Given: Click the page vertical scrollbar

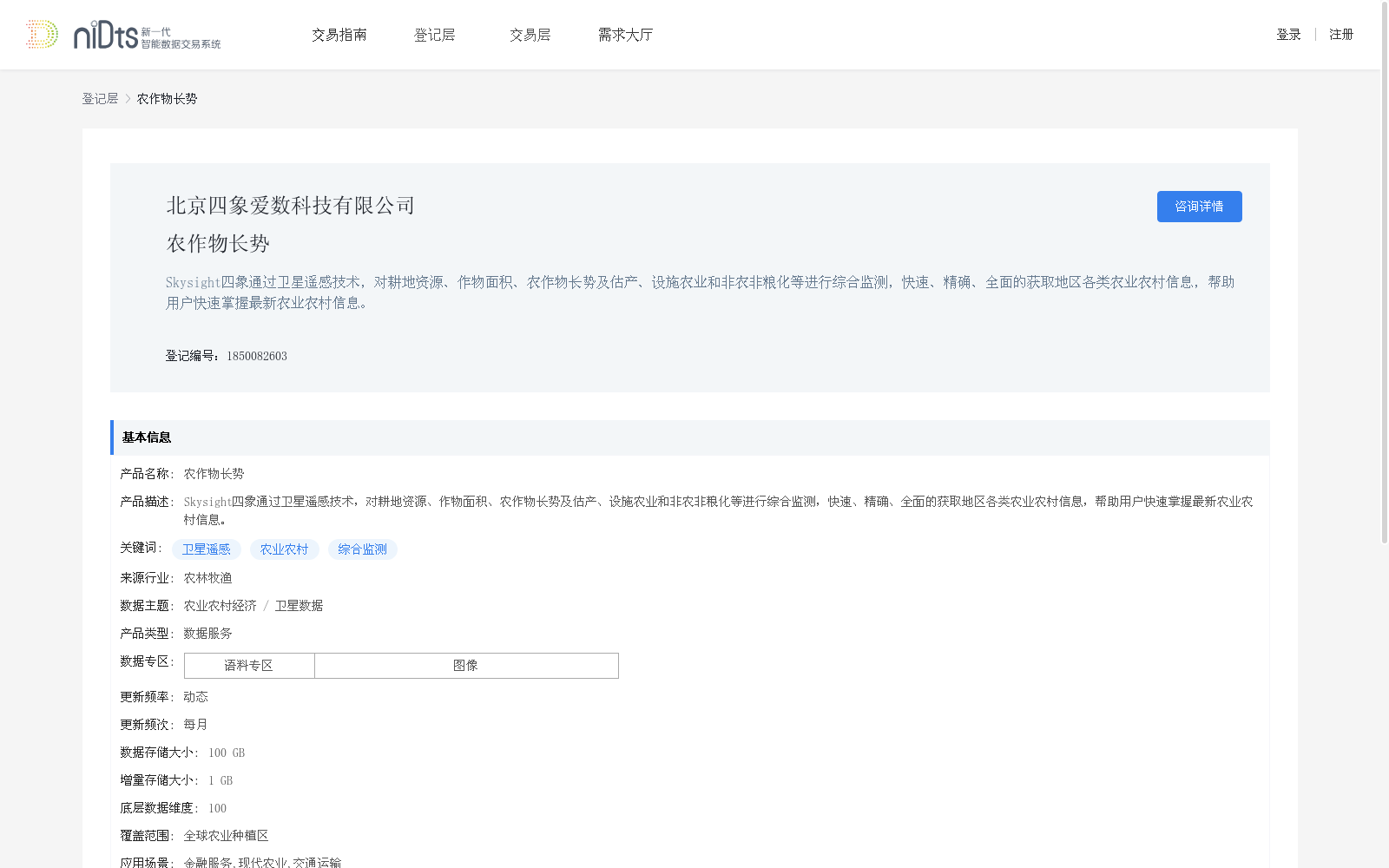Looking at the screenshot, I should (x=1384, y=273).
